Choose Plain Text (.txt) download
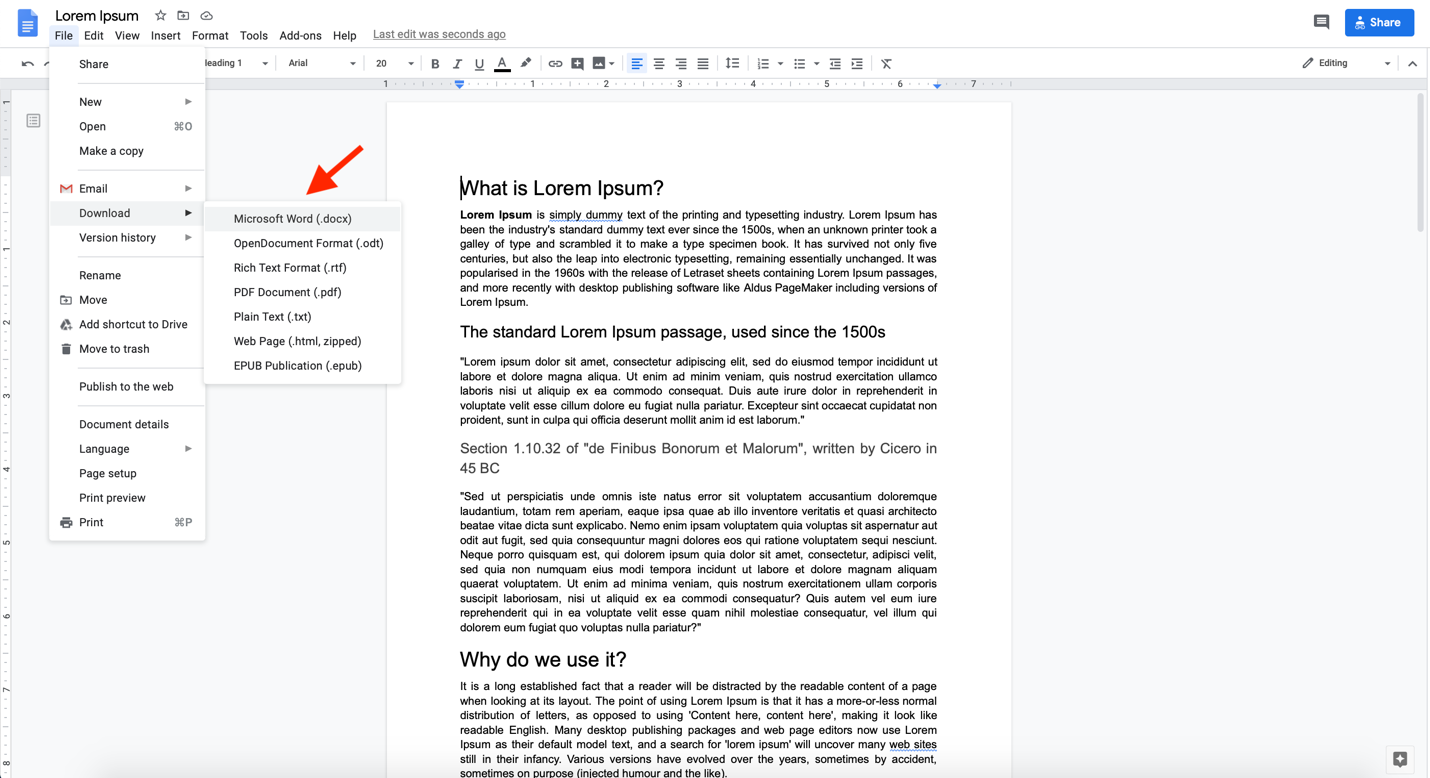This screenshot has width=1430, height=778. (x=303, y=317)
